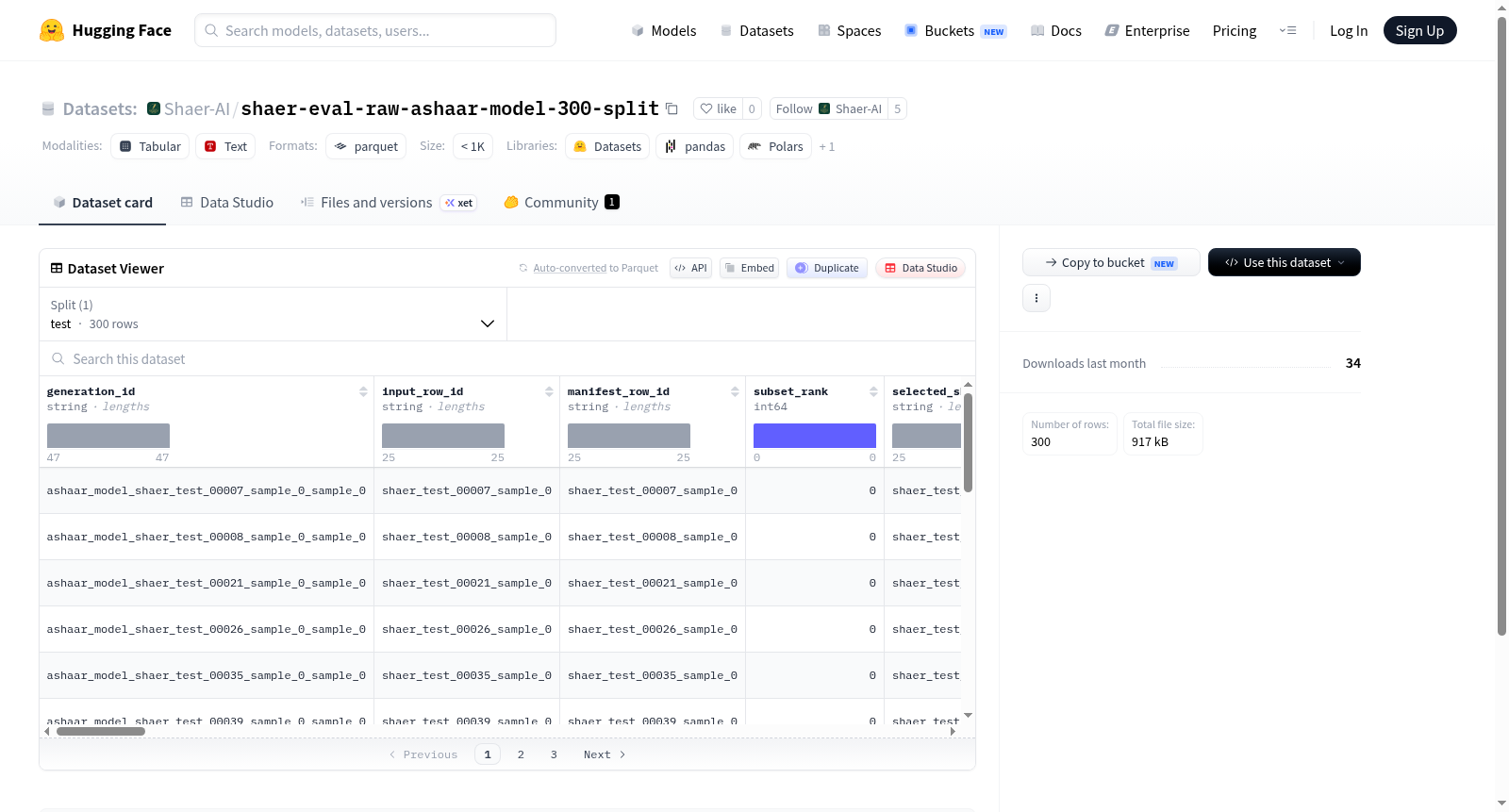Image resolution: width=1509 pixels, height=812 pixels.
Task: Select the parquet format tag
Action: click(x=366, y=146)
